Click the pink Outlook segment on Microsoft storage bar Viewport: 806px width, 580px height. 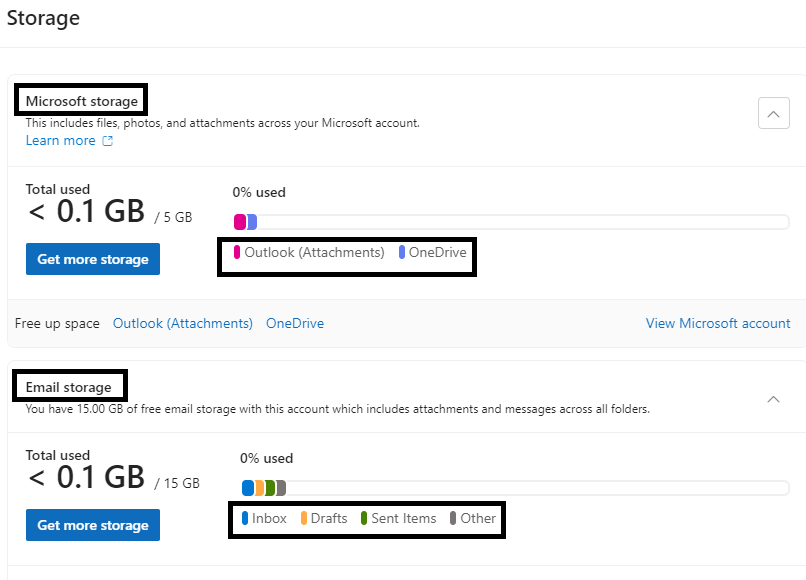238,221
